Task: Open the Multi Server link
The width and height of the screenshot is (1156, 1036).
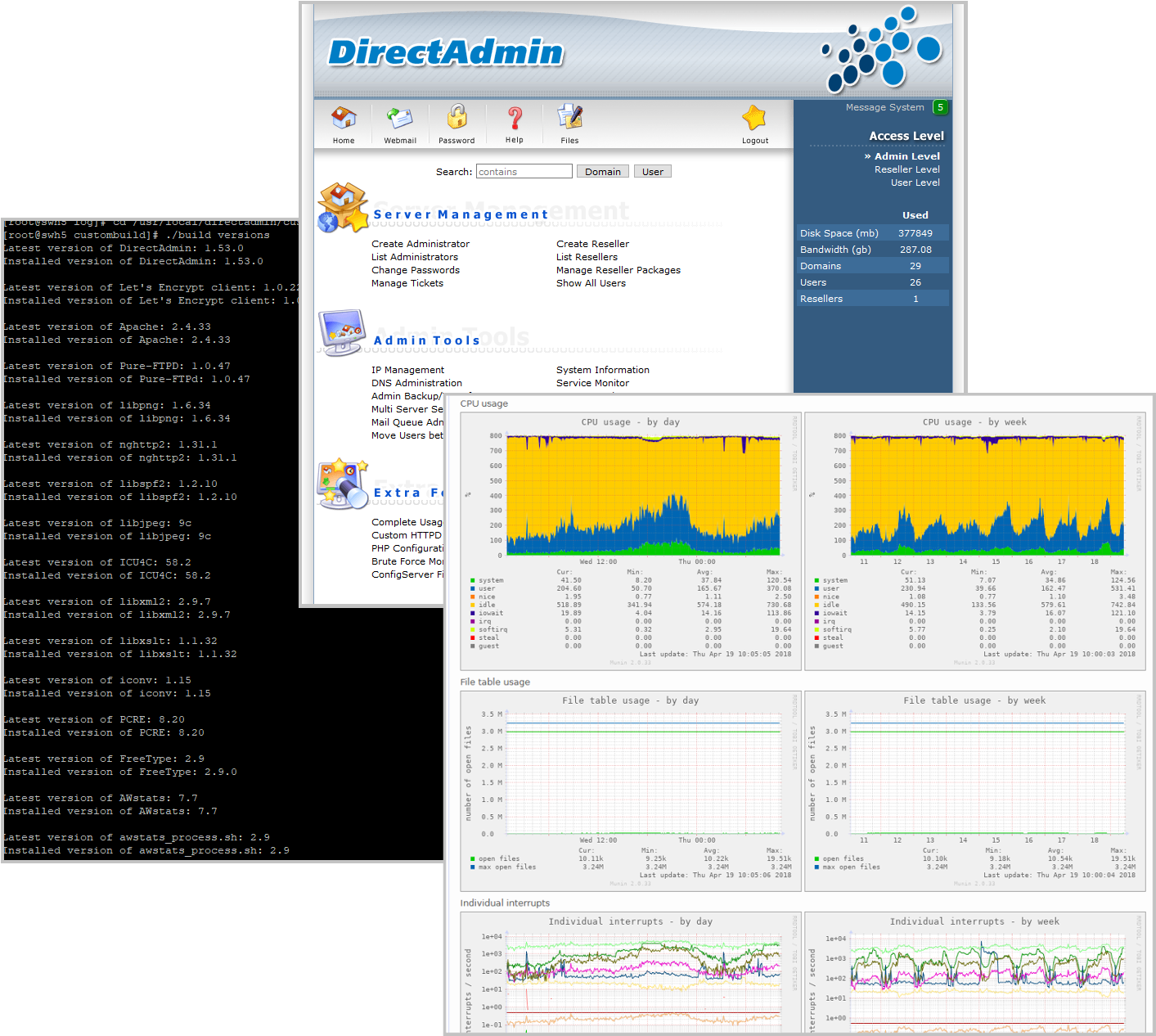Action: (x=407, y=409)
